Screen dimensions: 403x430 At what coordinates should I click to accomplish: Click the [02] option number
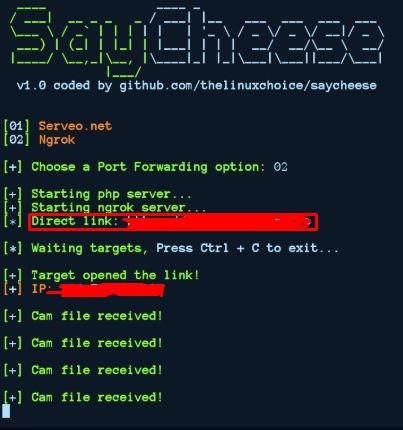(16, 140)
